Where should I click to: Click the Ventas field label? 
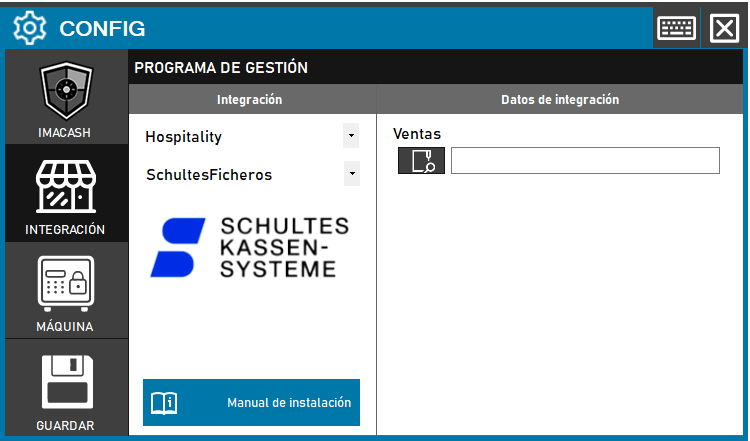pos(417,134)
